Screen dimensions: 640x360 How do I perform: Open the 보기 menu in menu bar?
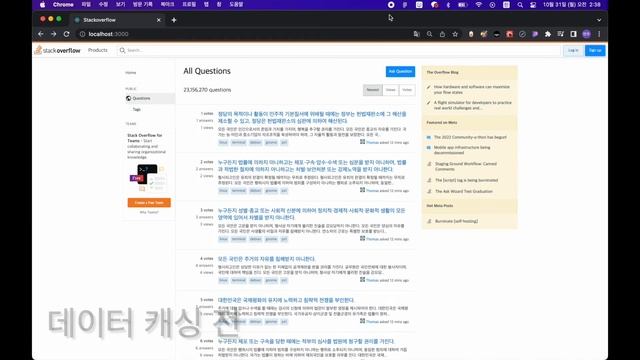click(120, 5)
